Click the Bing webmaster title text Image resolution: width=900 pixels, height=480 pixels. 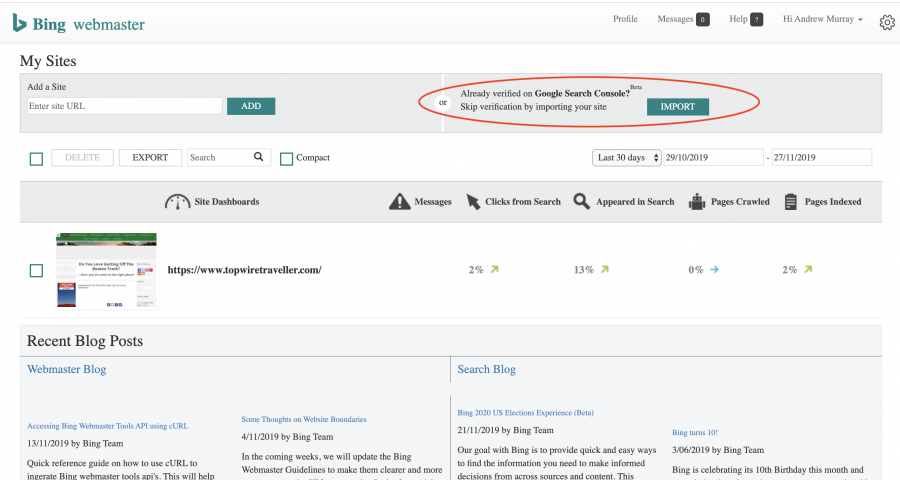pyautogui.click(x=88, y=24)
